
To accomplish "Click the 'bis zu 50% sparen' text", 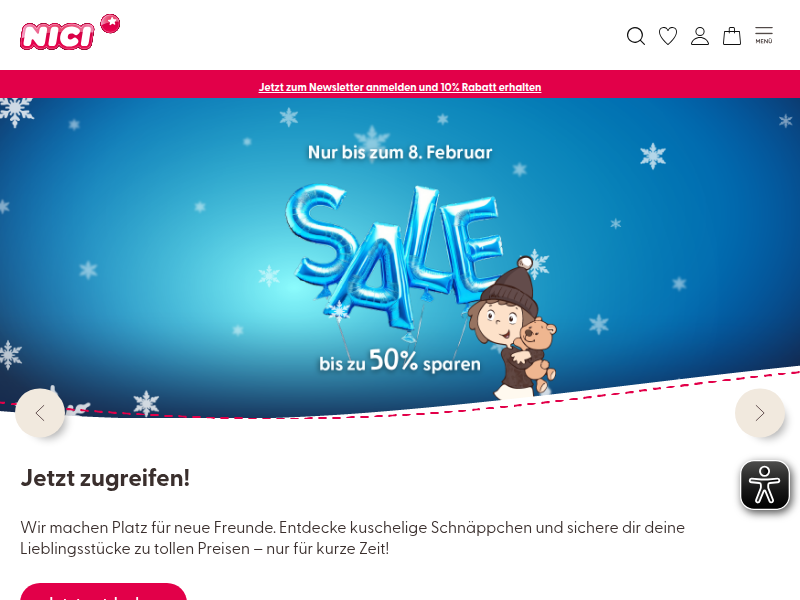I will [x=400, y=361].
